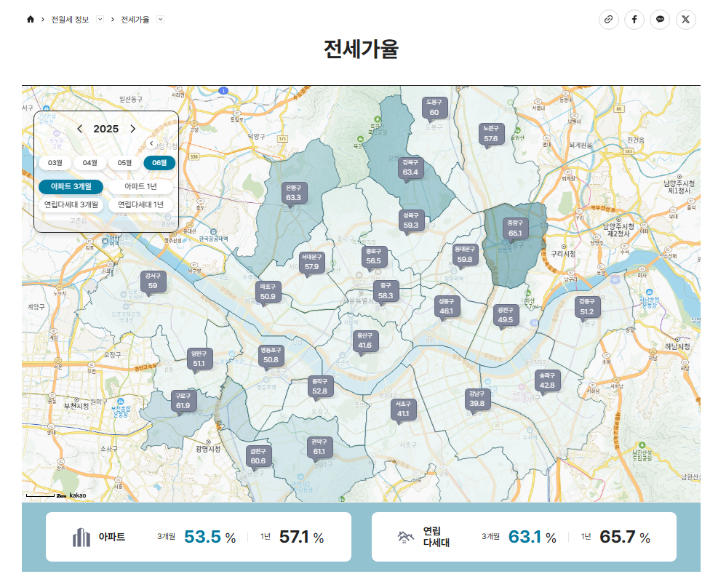Open the 전월세 정보 breadcrumb link

click(70, 19)
